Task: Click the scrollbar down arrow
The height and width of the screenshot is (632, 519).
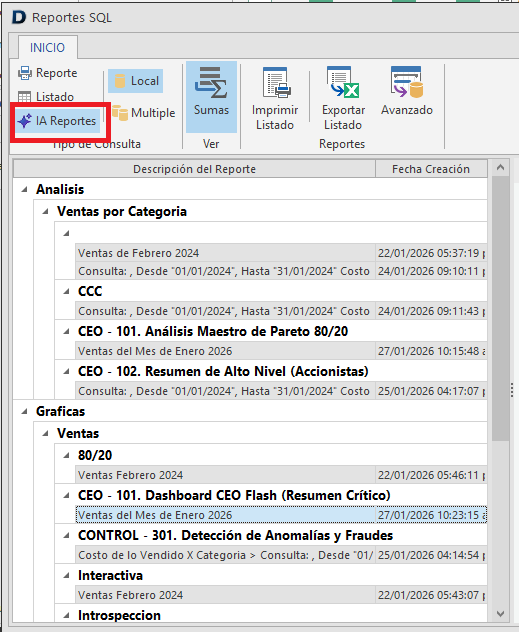Action: click(500, 614)
